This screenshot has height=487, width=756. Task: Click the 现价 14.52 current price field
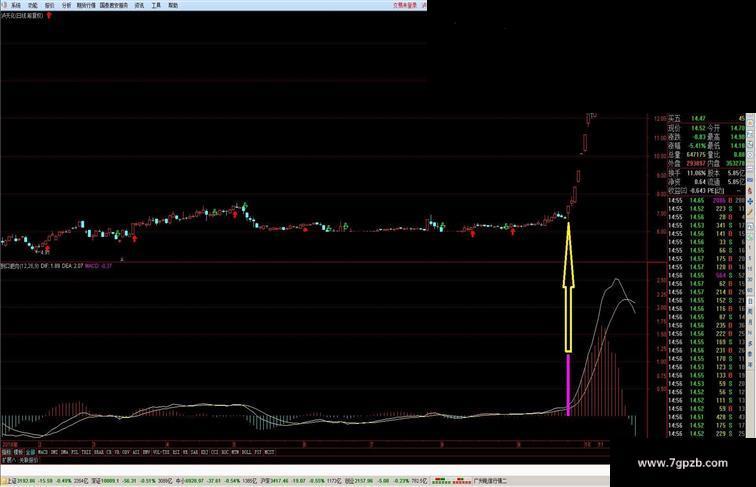coord(687,128)
